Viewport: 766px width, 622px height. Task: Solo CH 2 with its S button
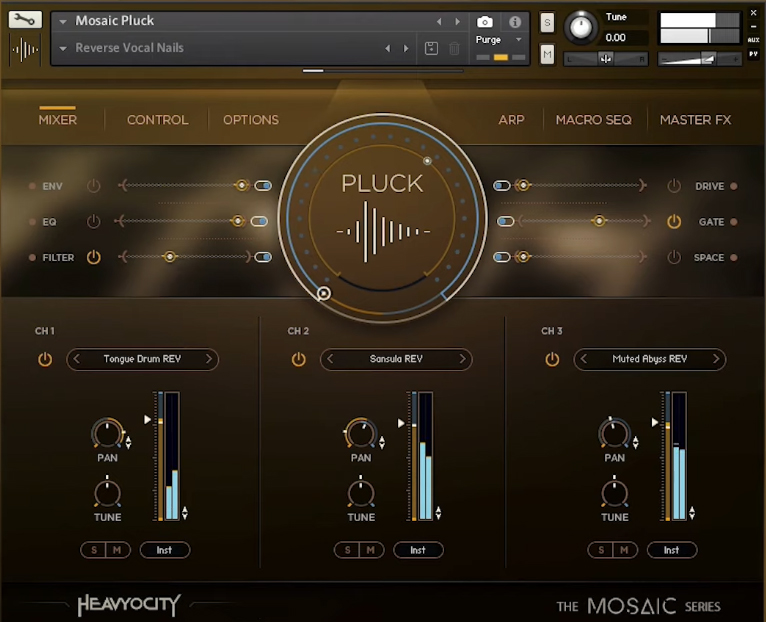(347, 550)
